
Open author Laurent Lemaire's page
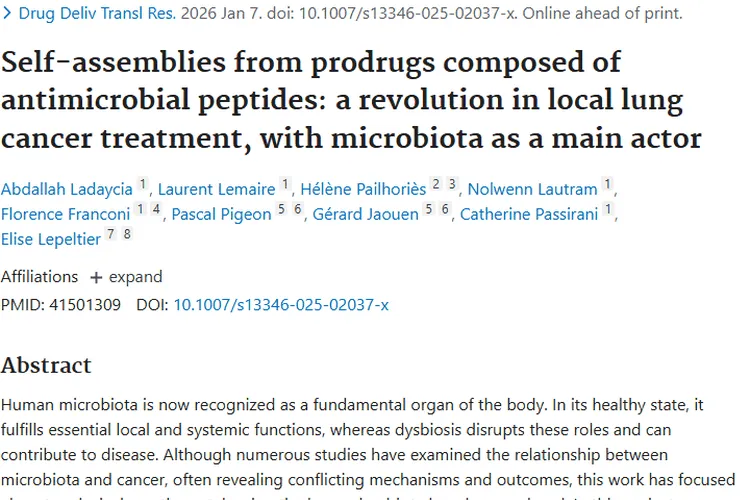(216, 188)
